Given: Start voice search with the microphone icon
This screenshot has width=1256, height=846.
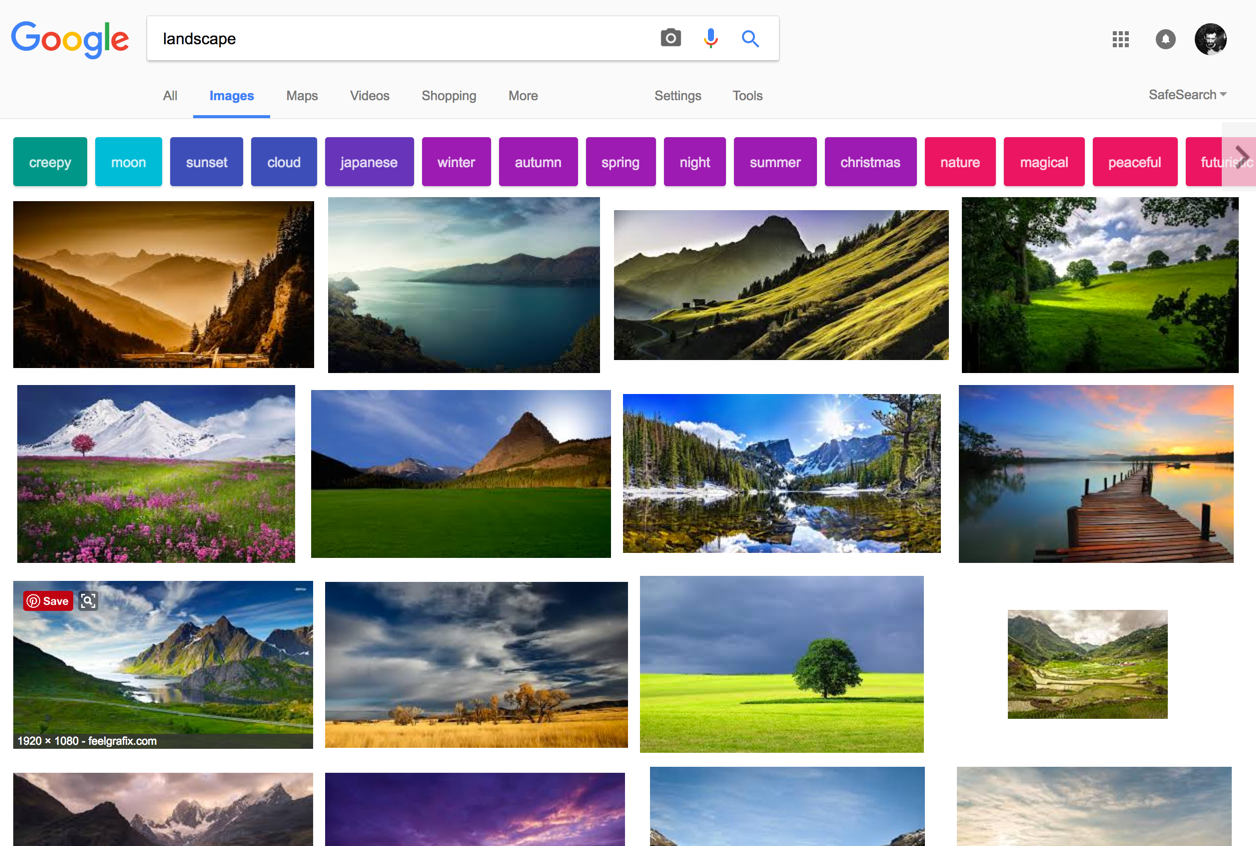Looking at the screenshot, I should [711, 38].
